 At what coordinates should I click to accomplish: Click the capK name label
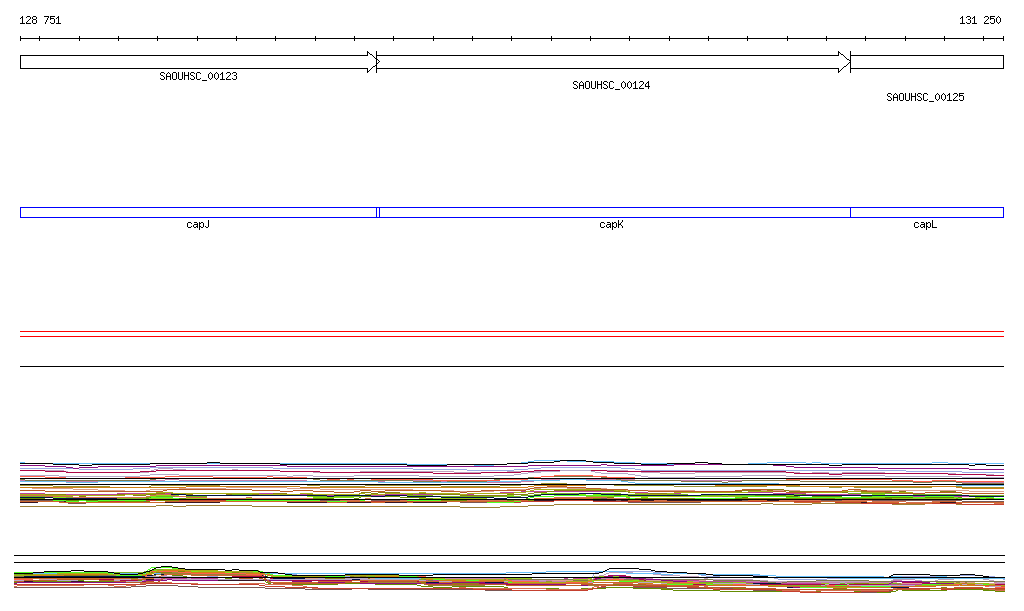611,225
